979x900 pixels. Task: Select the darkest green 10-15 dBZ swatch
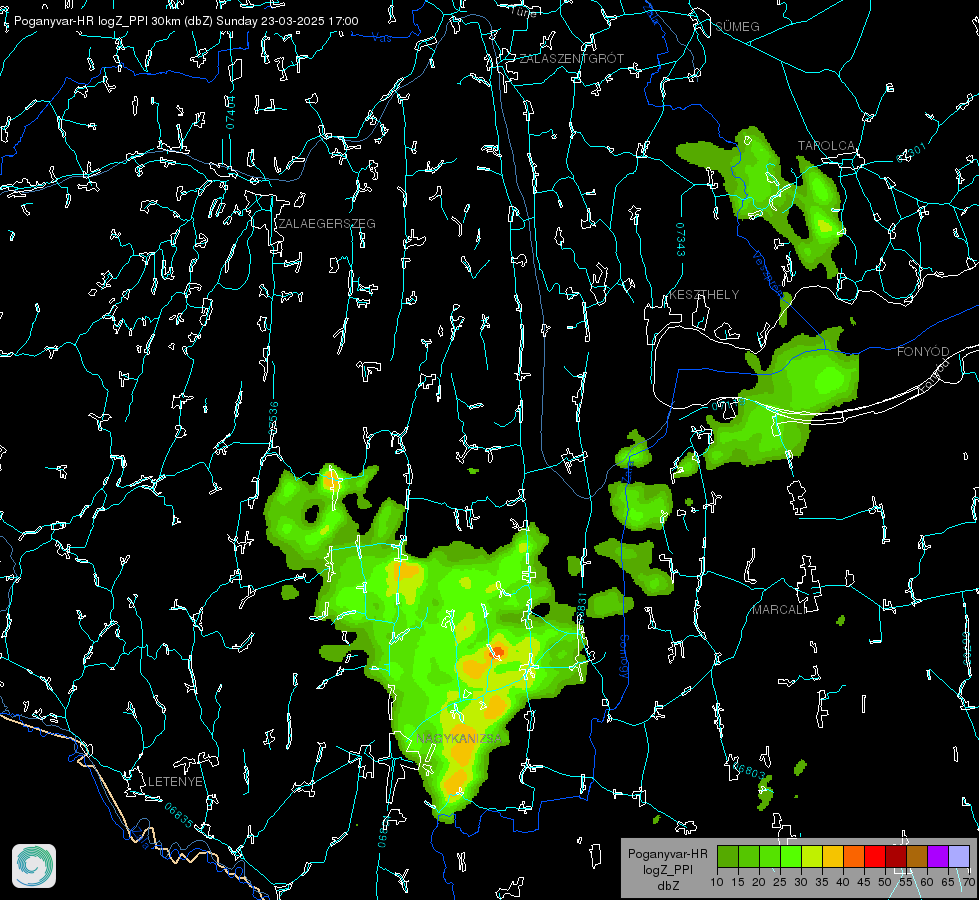728,856
